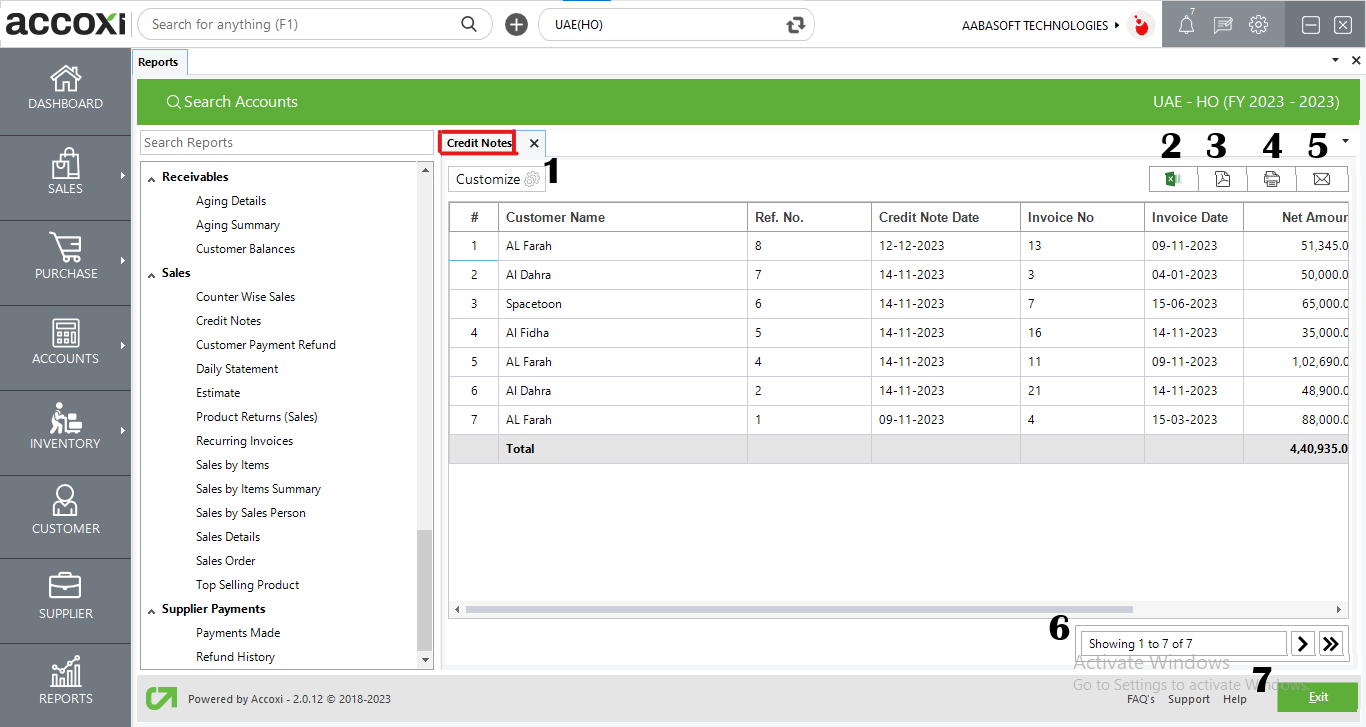The image size is (1366, 727).
Task: Open Inventory module in sidebar
Action: 65,432
